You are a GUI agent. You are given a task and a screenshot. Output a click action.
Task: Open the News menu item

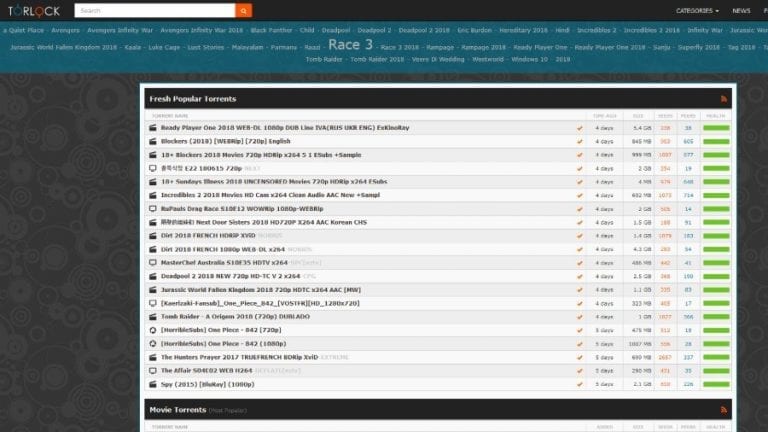(741, 10)
